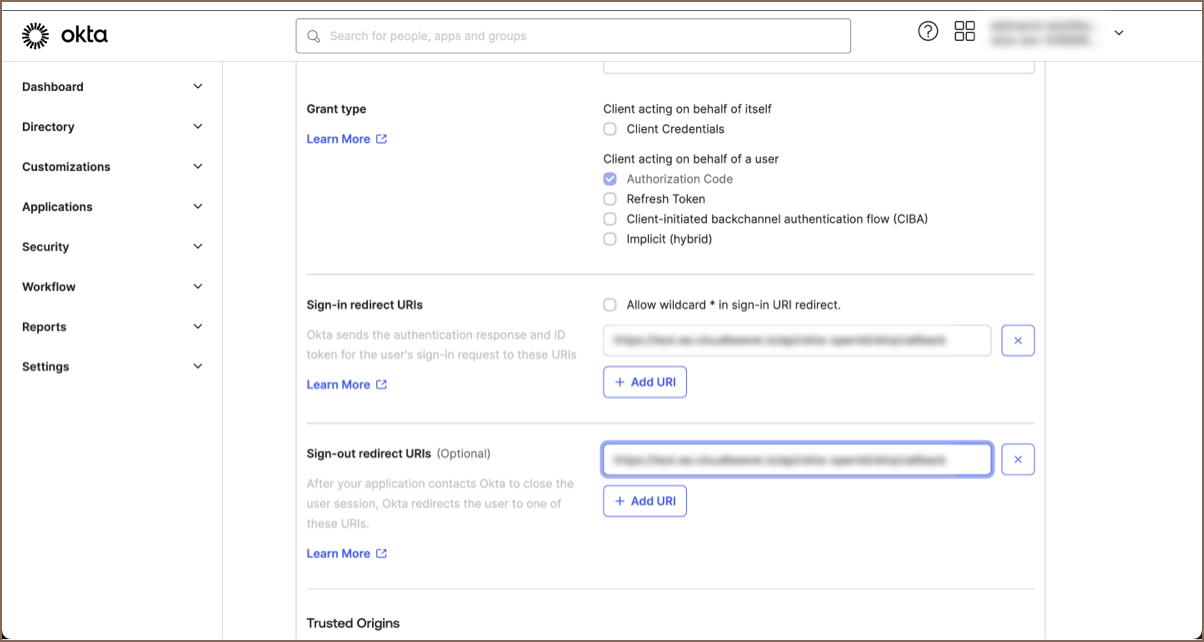The width and height of the screenshot is (1204, 642).
Task: Expand the Applications sidebar section
Action: pos(112,207)
